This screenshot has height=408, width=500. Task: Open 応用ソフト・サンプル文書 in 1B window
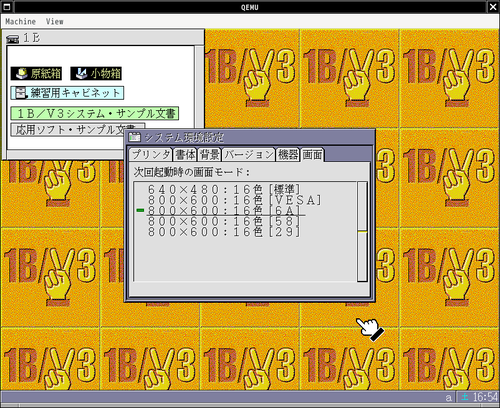tap(78, 130)
